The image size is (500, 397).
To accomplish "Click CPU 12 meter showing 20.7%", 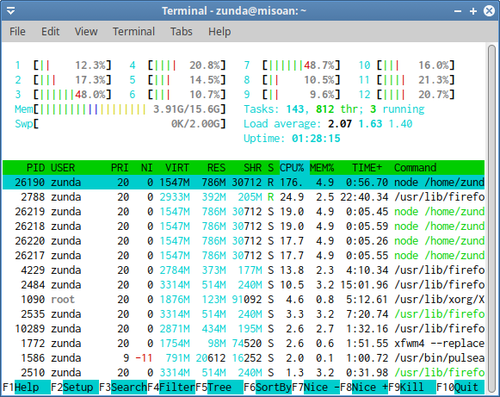I will 407,94.
